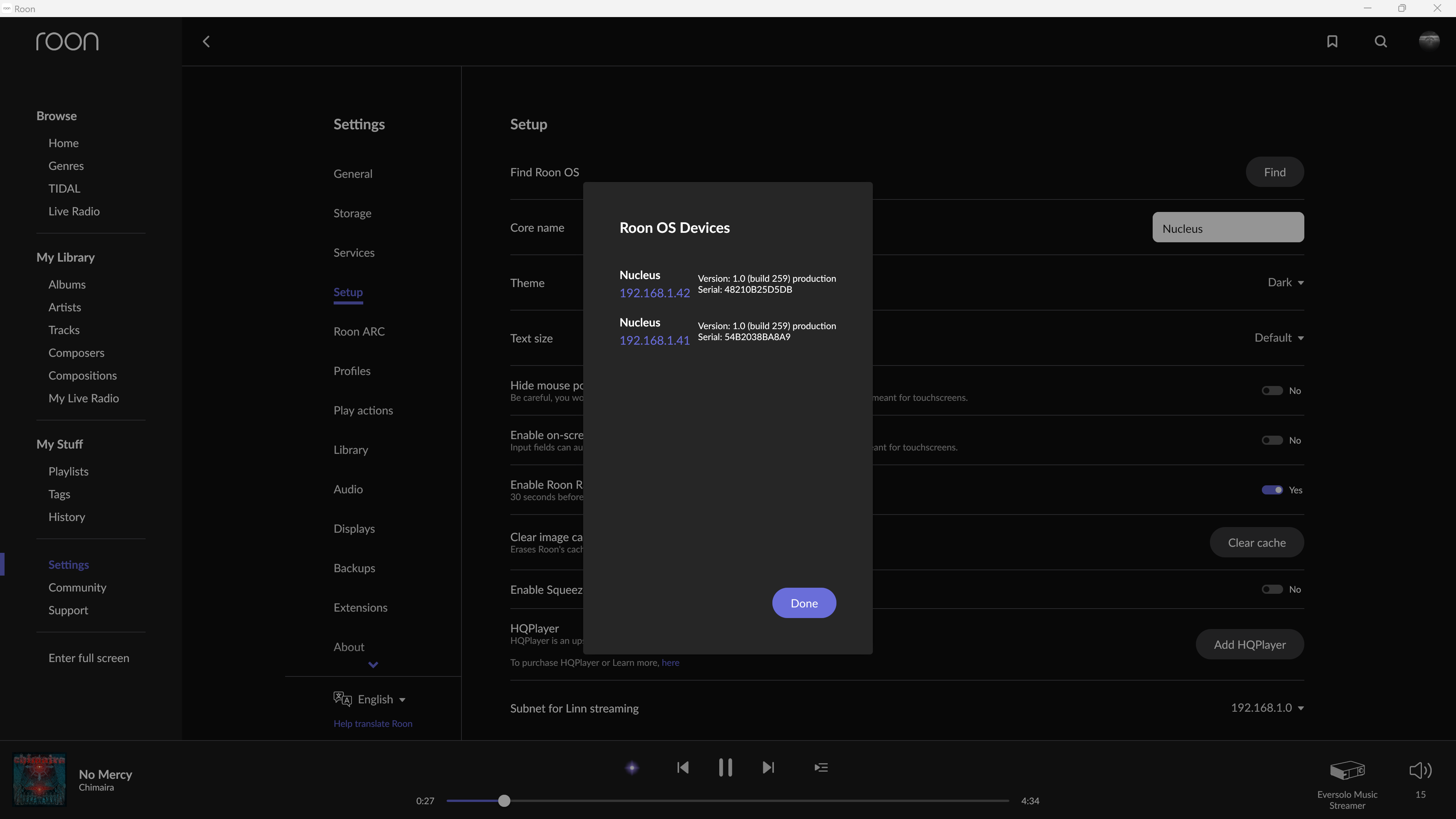Click the bookmark icon in the header
Image resolution: width=1456 pixels, height=819 pixels.
[x=1332, y=41]
